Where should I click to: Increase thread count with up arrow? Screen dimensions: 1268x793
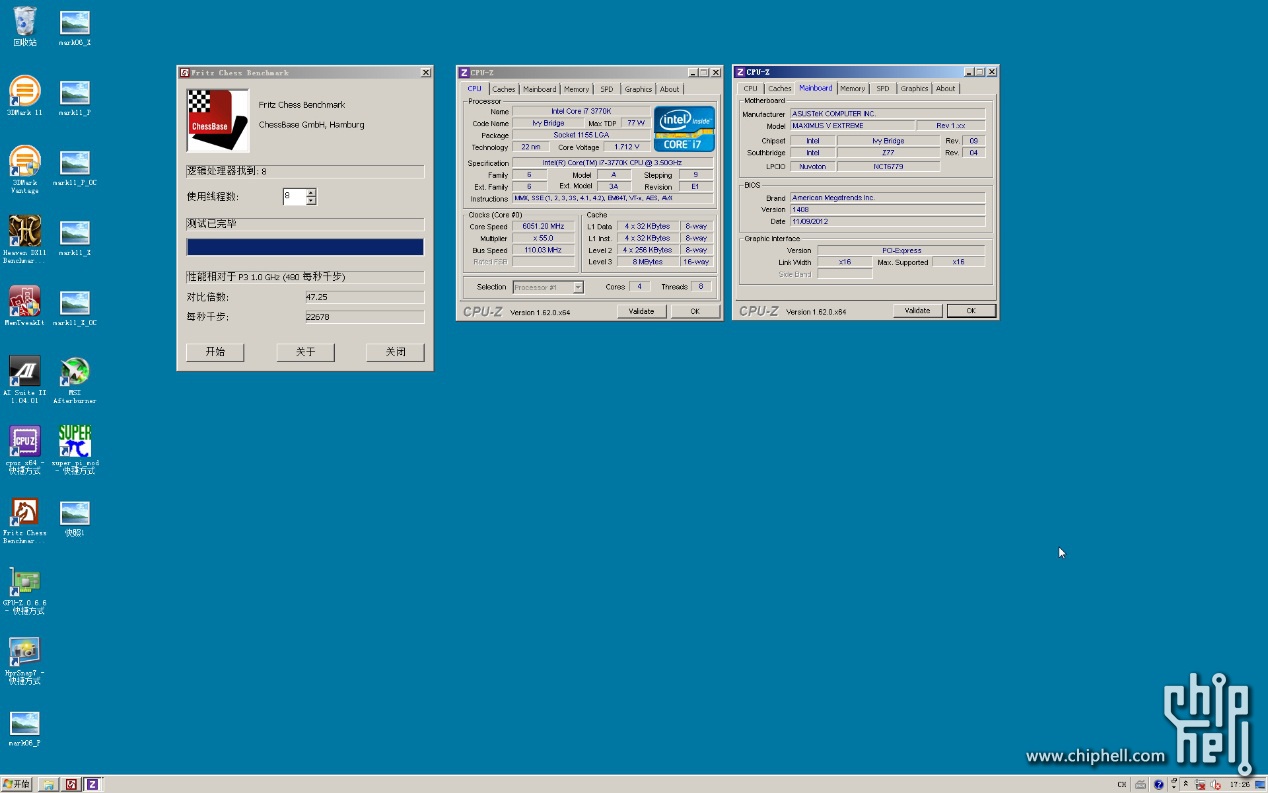(x=311, y=192)
